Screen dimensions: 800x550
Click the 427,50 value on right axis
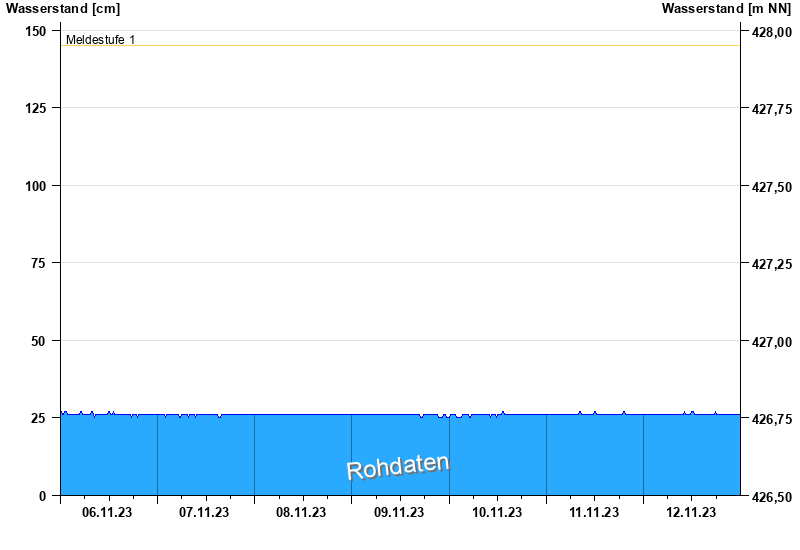point(771,187)
